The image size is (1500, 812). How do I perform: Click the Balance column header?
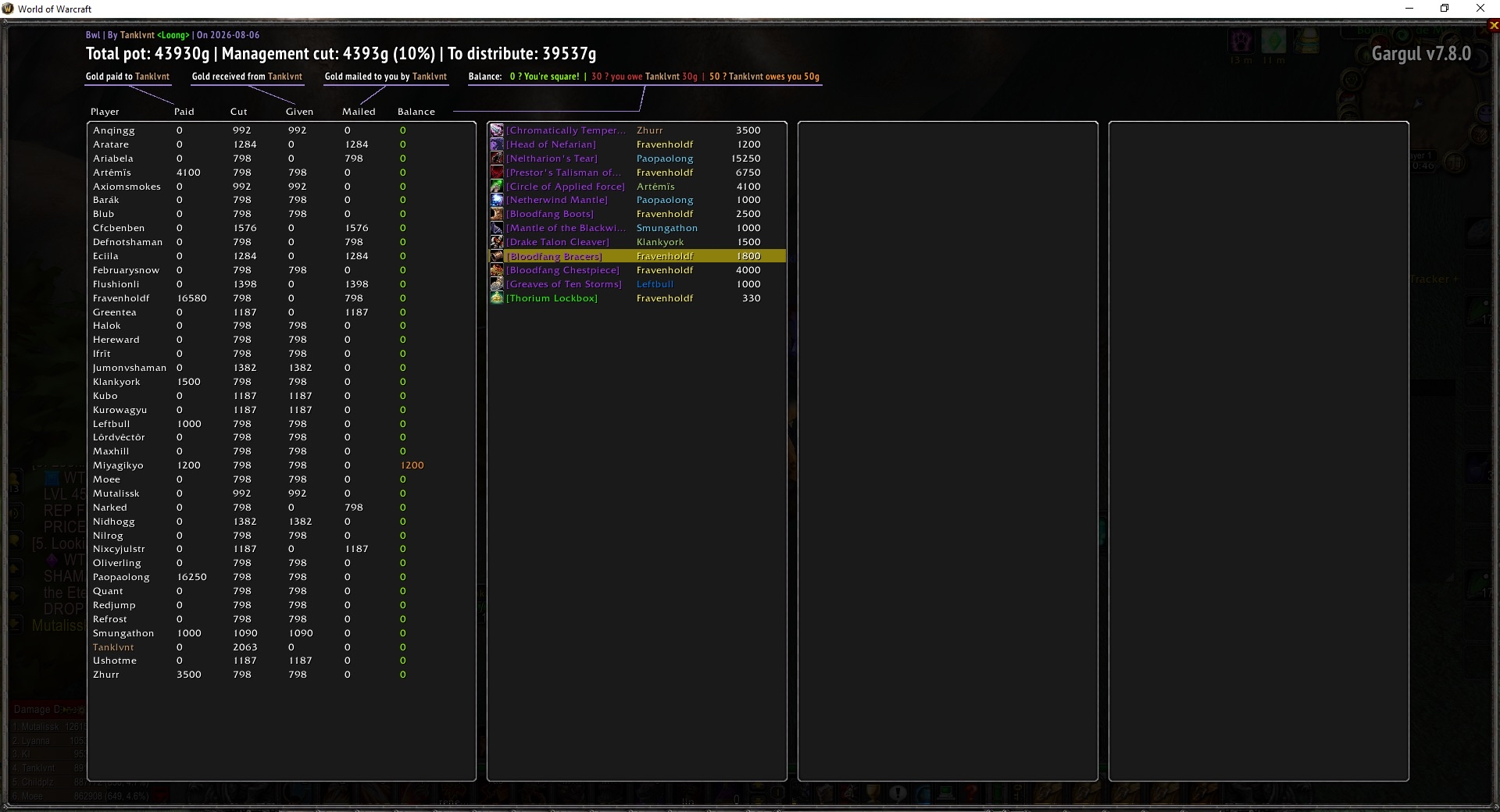416,112
